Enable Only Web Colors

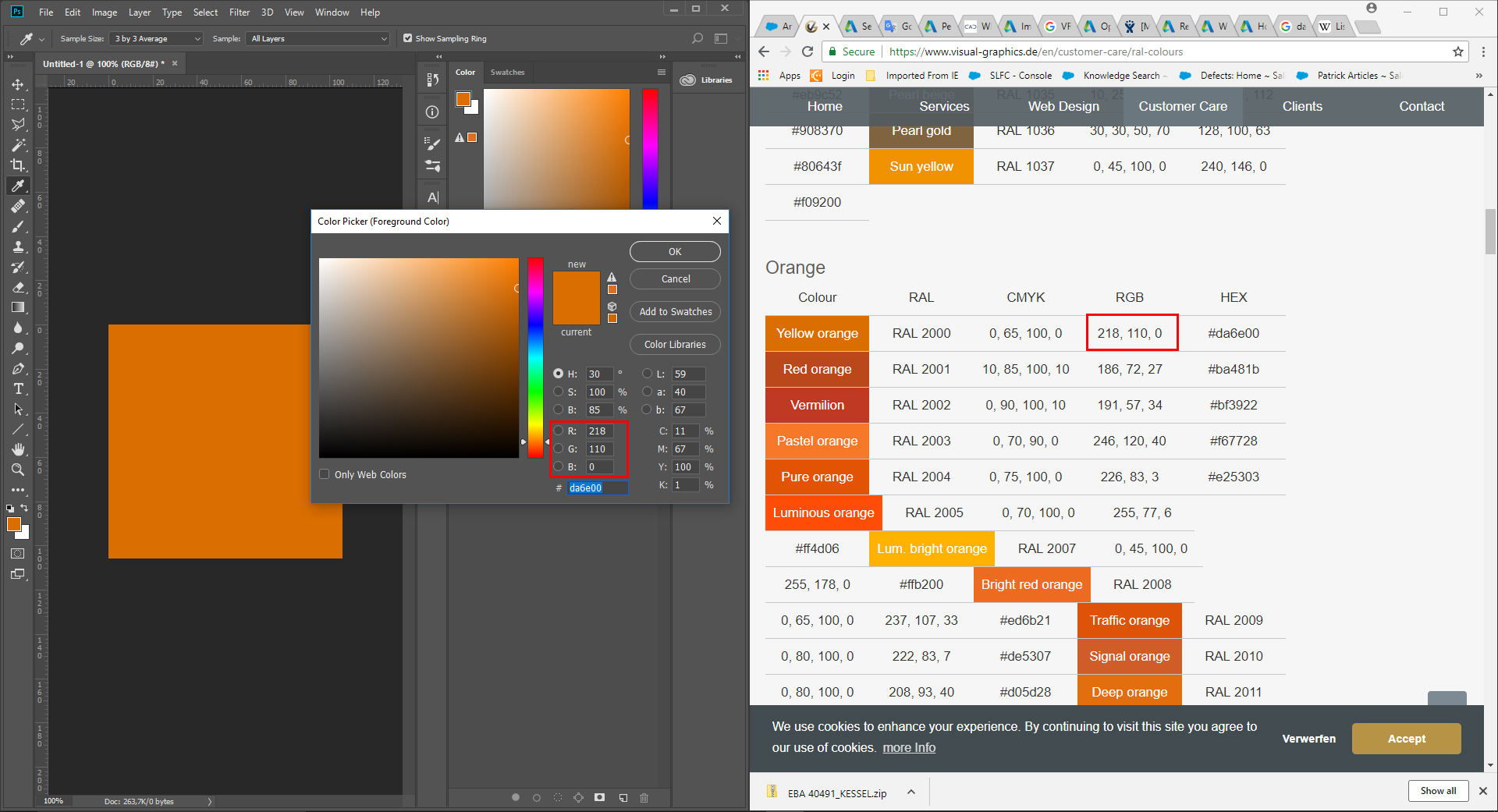point(324,474)
